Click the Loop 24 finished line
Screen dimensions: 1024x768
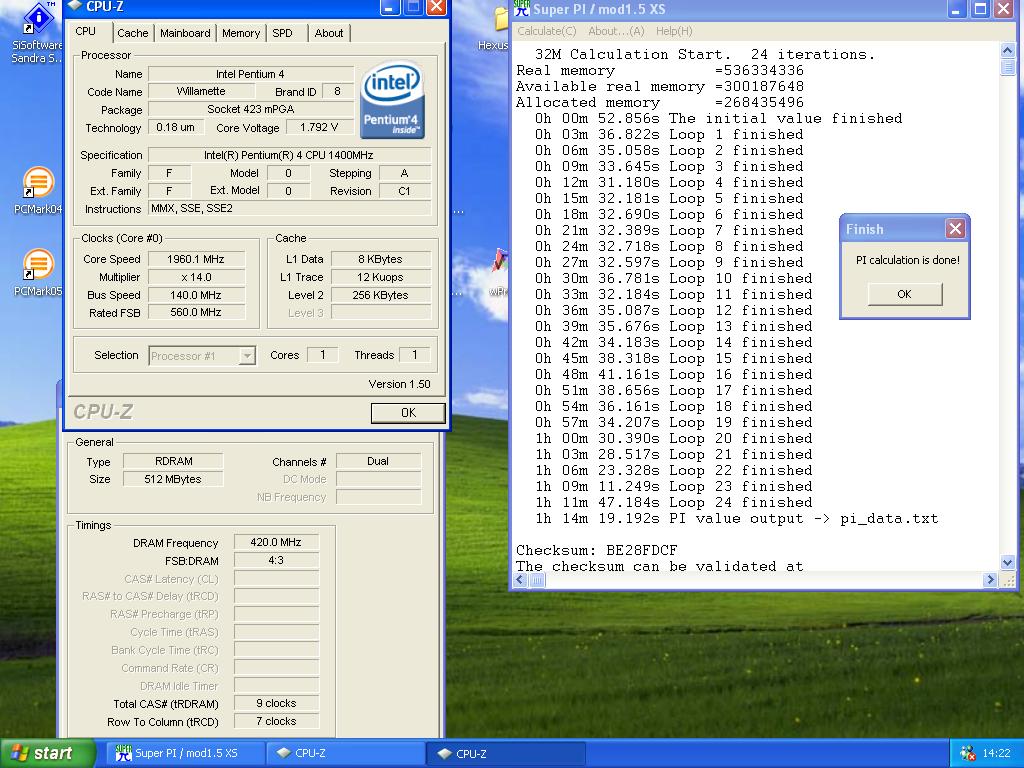(673, 503)
